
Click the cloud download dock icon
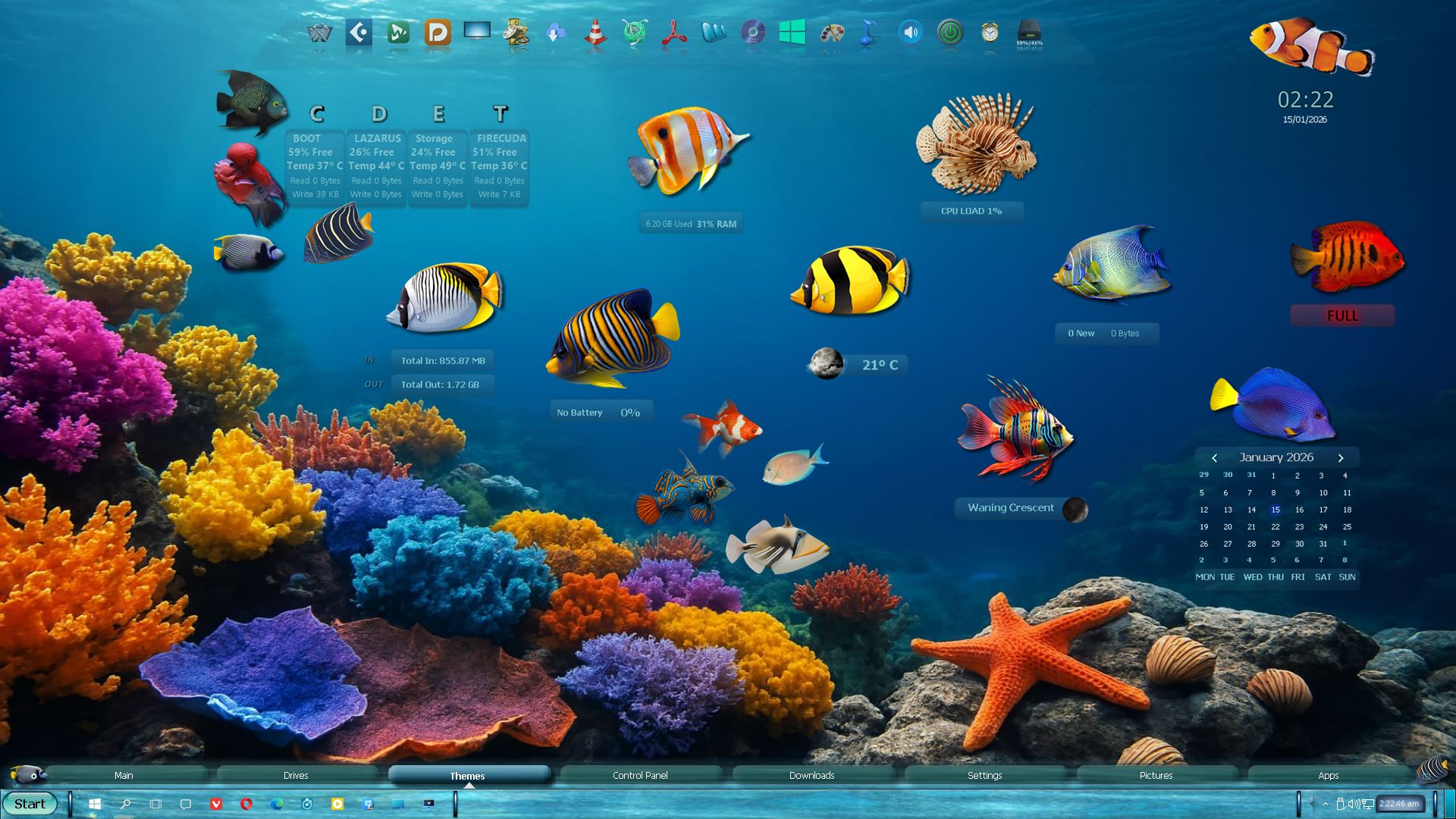tap(556, 33)
